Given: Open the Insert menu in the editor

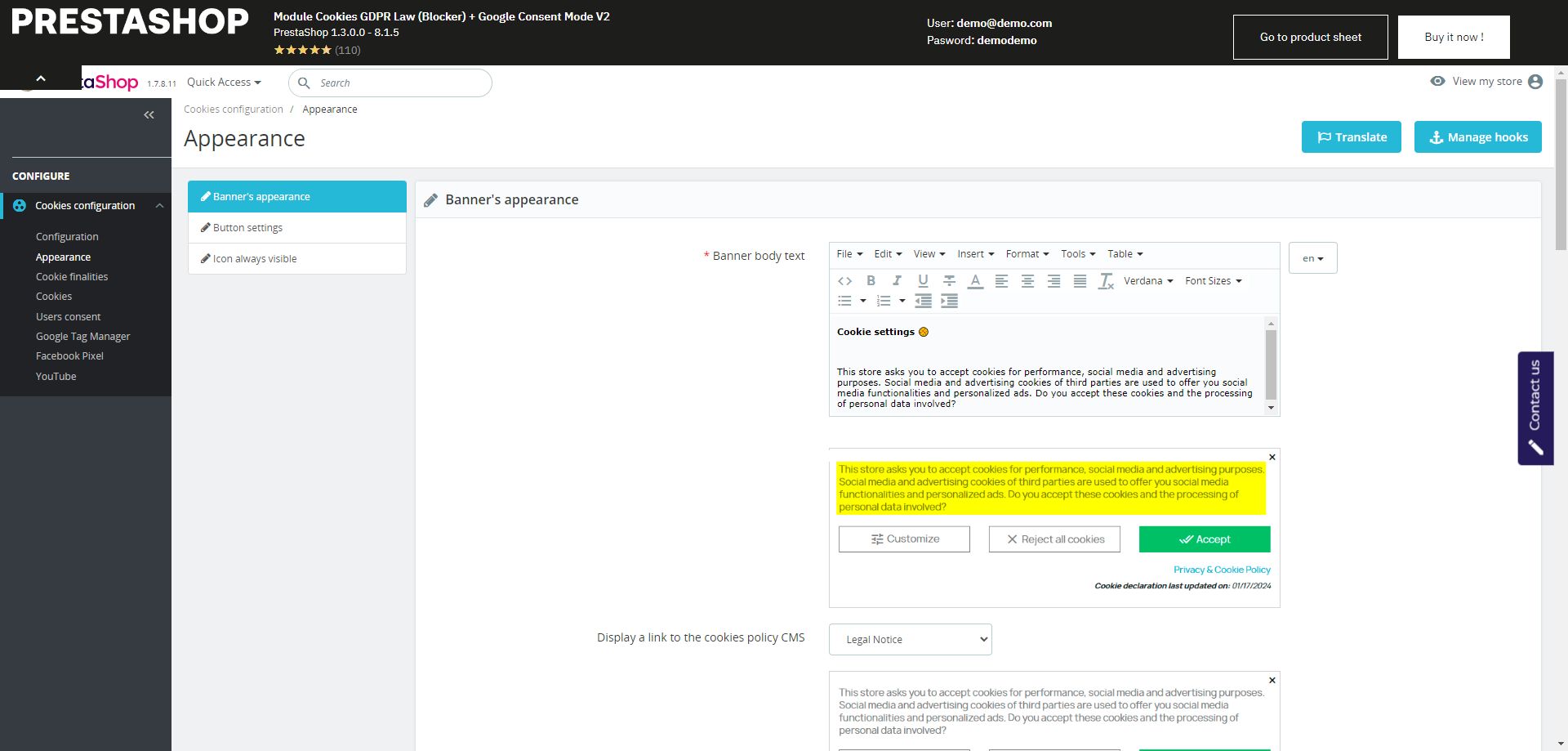Looking at the screenshot, I should pos(976,254).
